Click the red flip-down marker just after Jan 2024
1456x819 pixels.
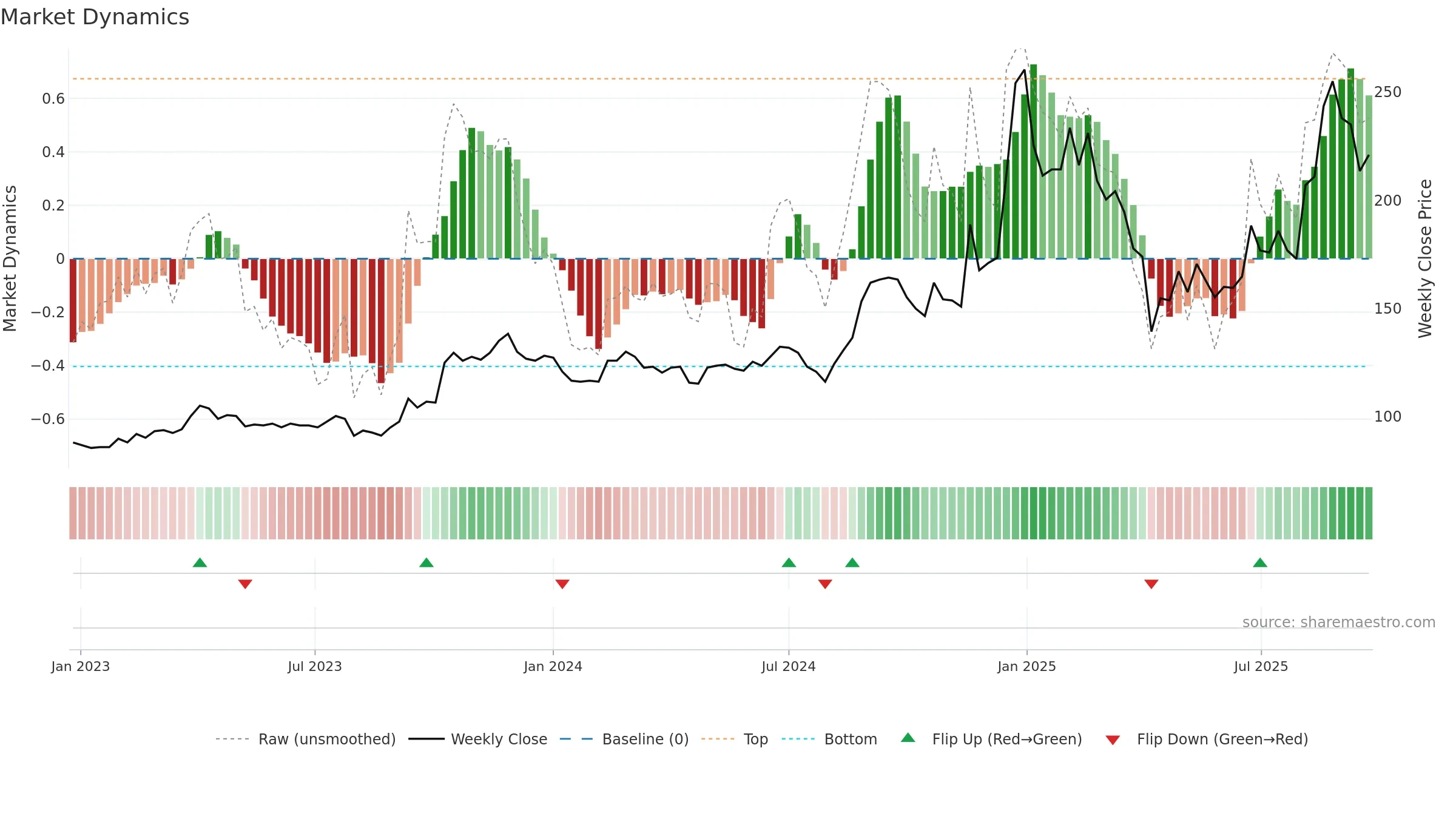click(562, 584)
